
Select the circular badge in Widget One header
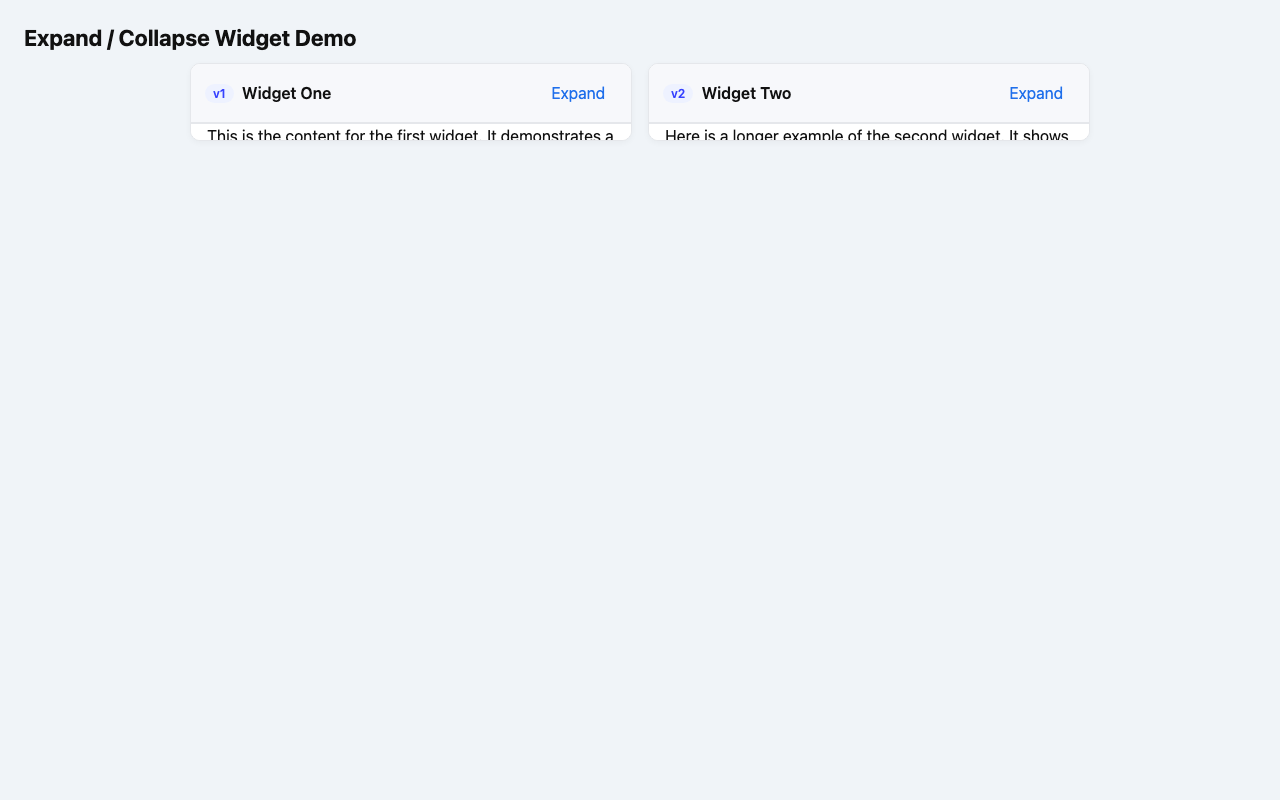pyautogui.click(x=219, y=93)
